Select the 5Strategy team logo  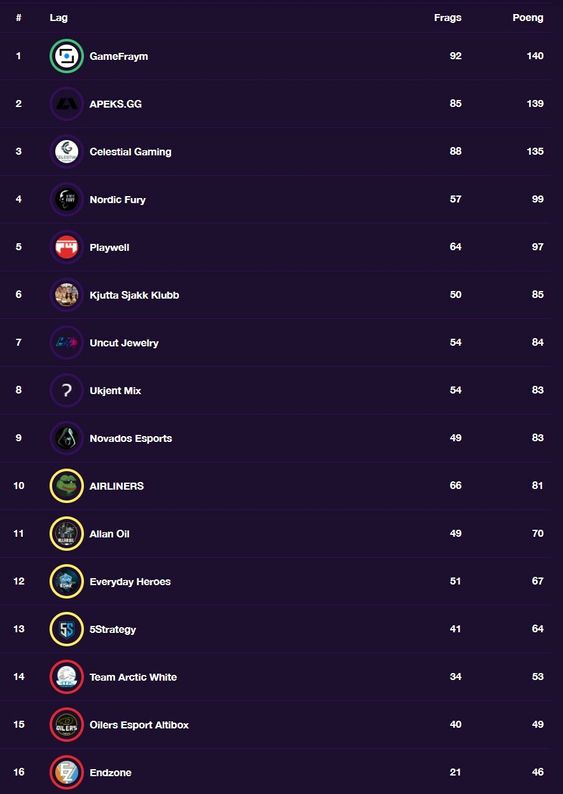pyautogui.click(x=66, y=629)
